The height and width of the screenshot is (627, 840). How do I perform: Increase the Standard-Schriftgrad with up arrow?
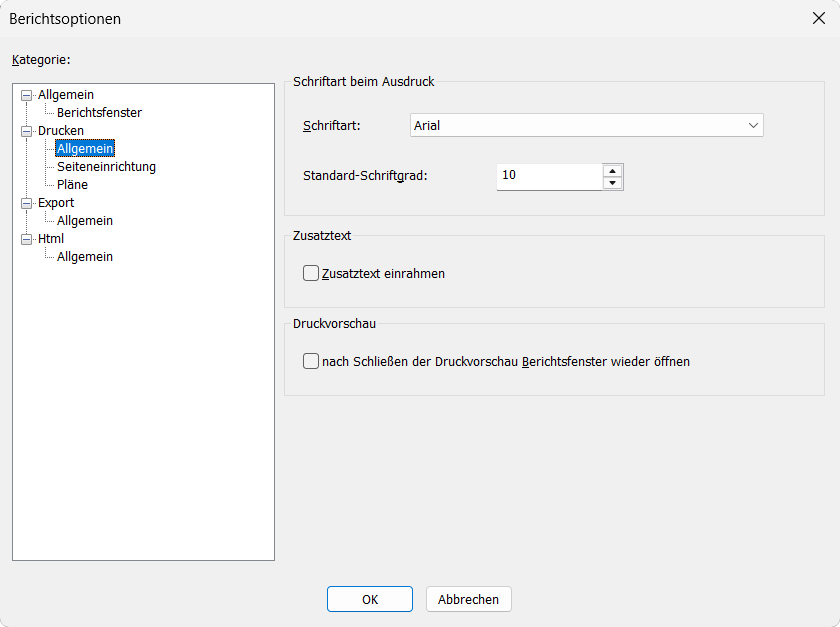[612, 171]
